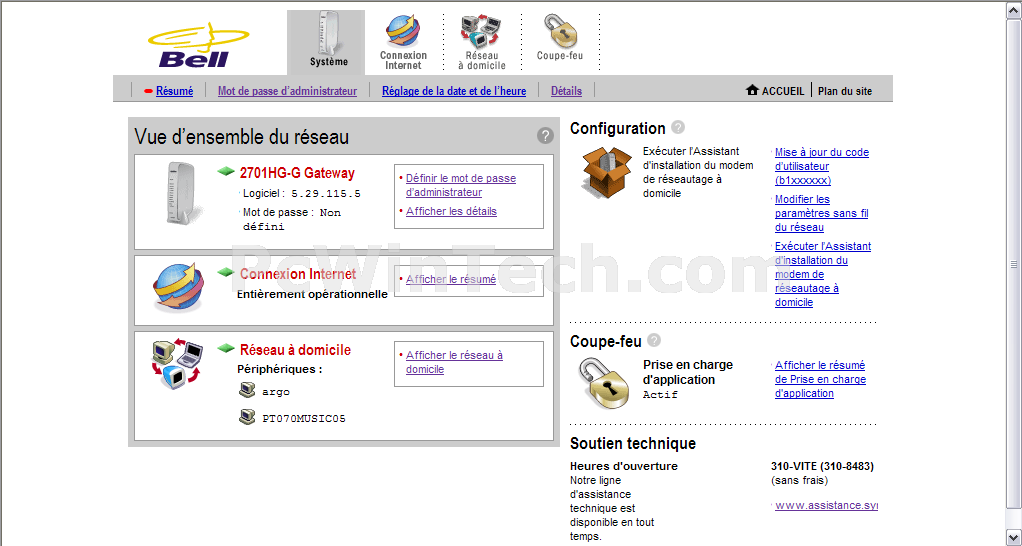This screenshot has width=1022, height=546.
Task: Open Plan du site
Action: pos(845,91)
